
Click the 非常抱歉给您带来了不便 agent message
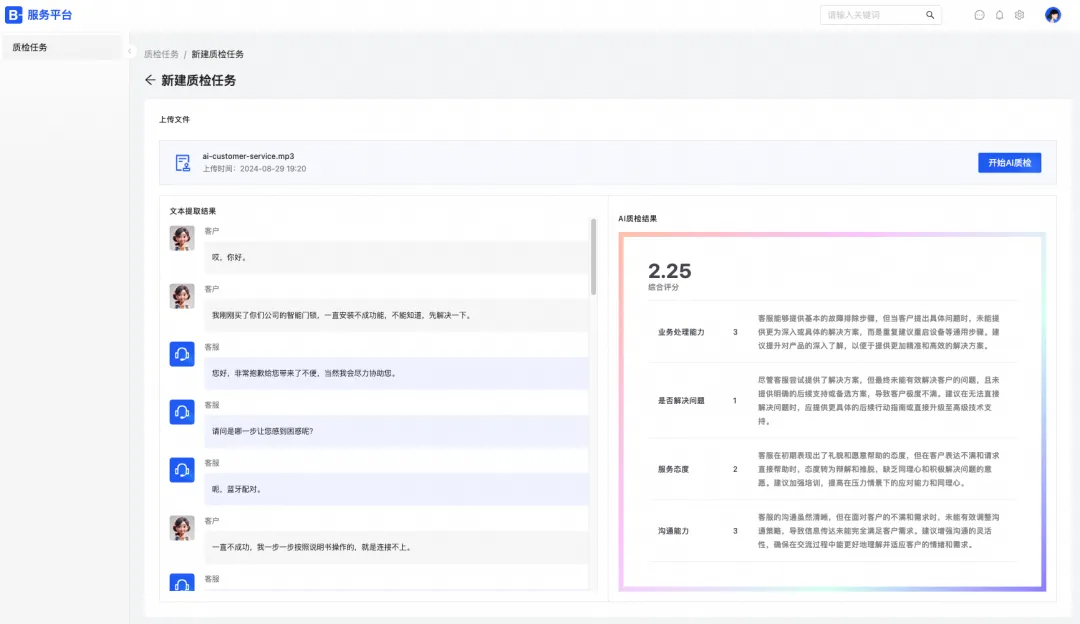tap(396, 373)
